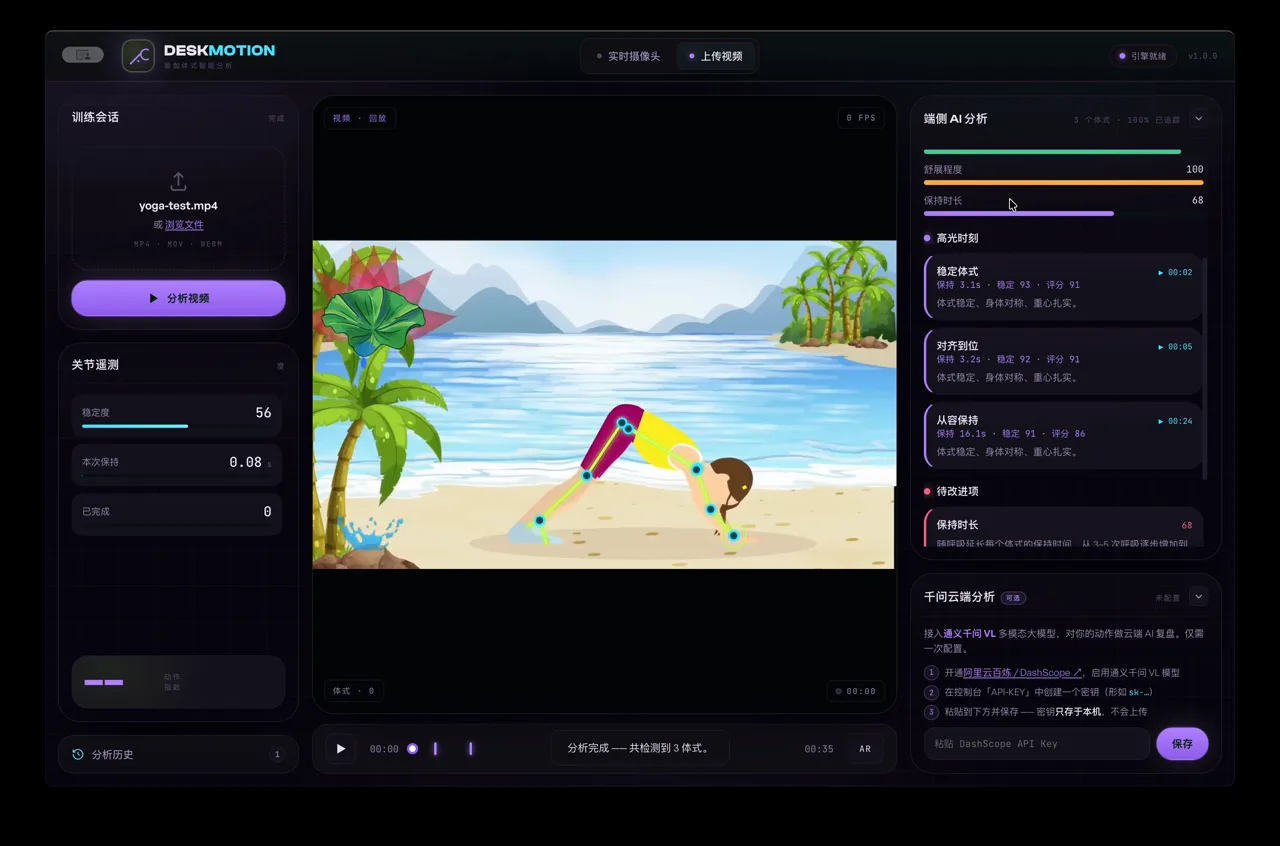Click the external link icon beside DashScope
The image size is (1280, 846).
coord(1077,673)
